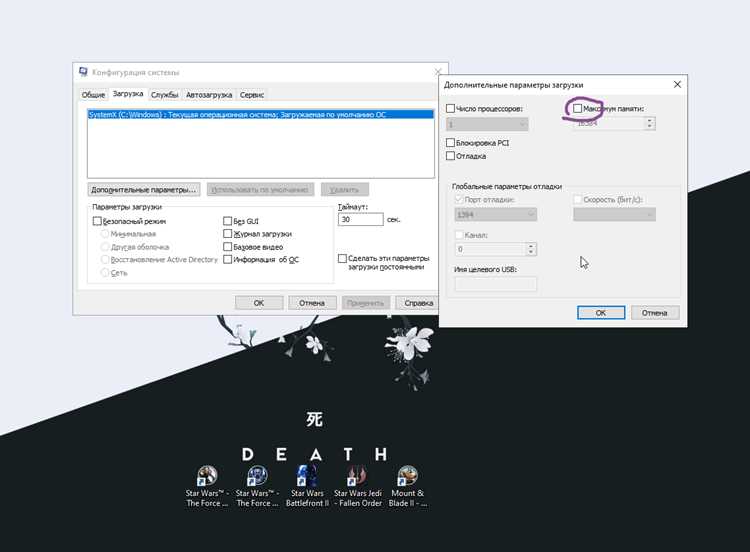Click the memory value spinner arrows
Viewport: 750px width, 552px height.
[650, 123]
